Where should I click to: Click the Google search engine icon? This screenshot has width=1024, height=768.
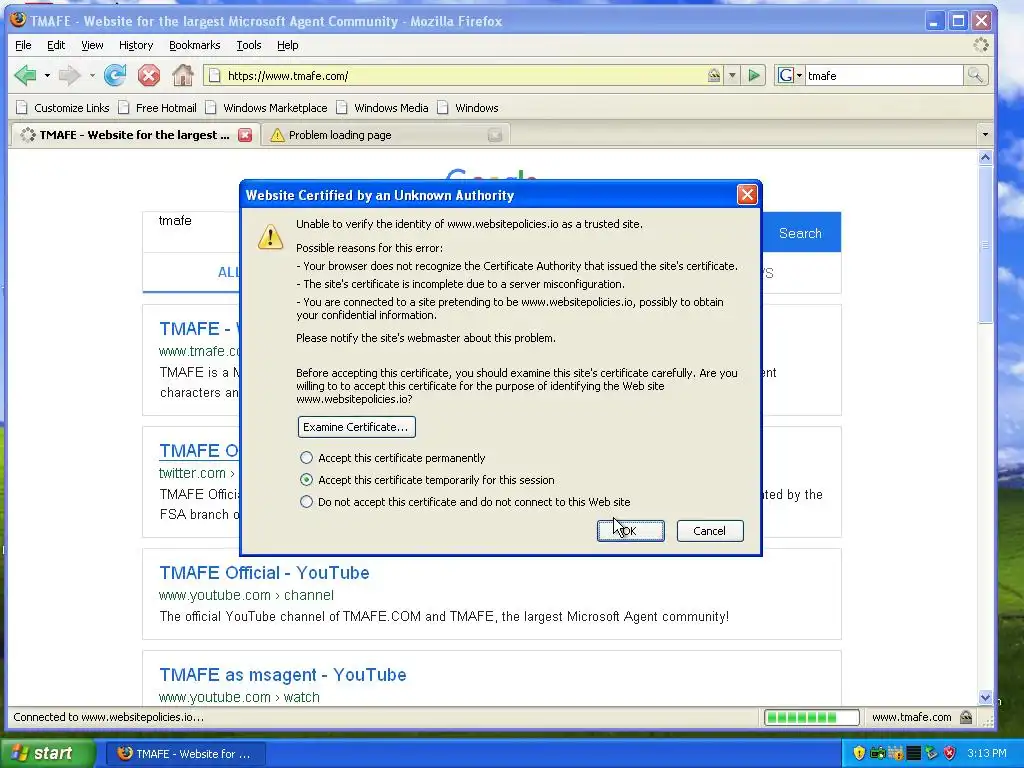[x=785, y=76]
